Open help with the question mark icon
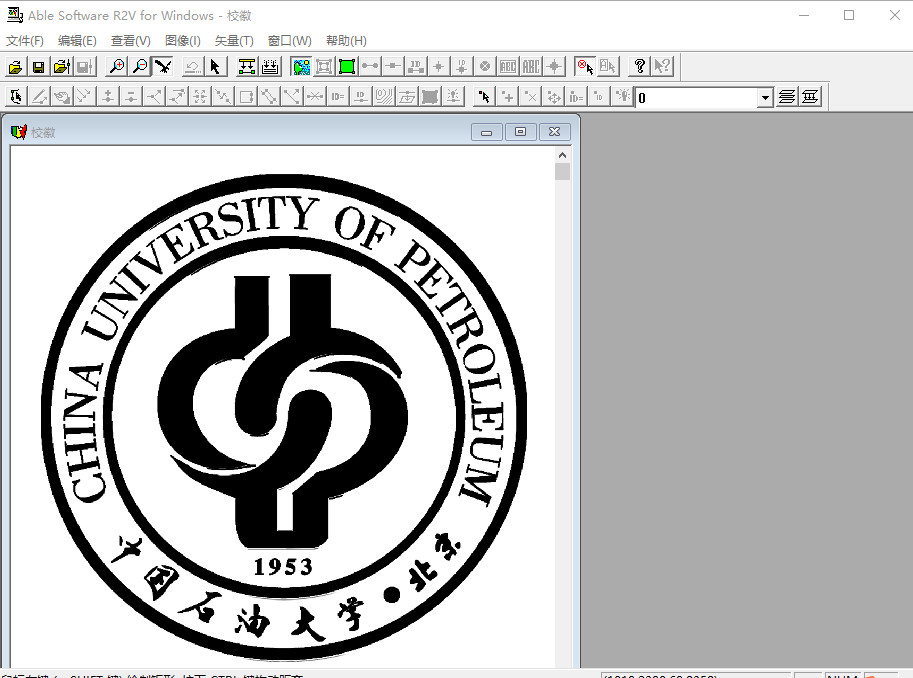This screenshot has height=678, width=913. (x=639, y=67)
